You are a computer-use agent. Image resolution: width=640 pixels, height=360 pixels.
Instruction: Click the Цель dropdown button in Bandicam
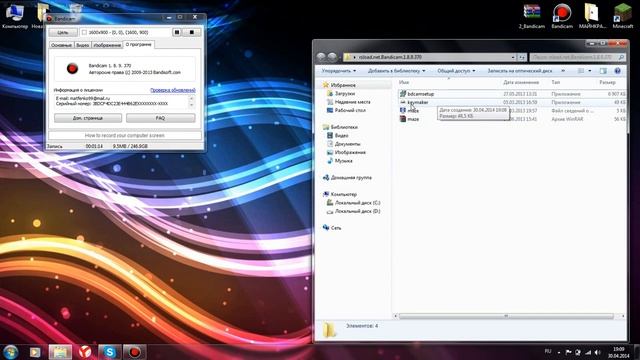point(63,32)
